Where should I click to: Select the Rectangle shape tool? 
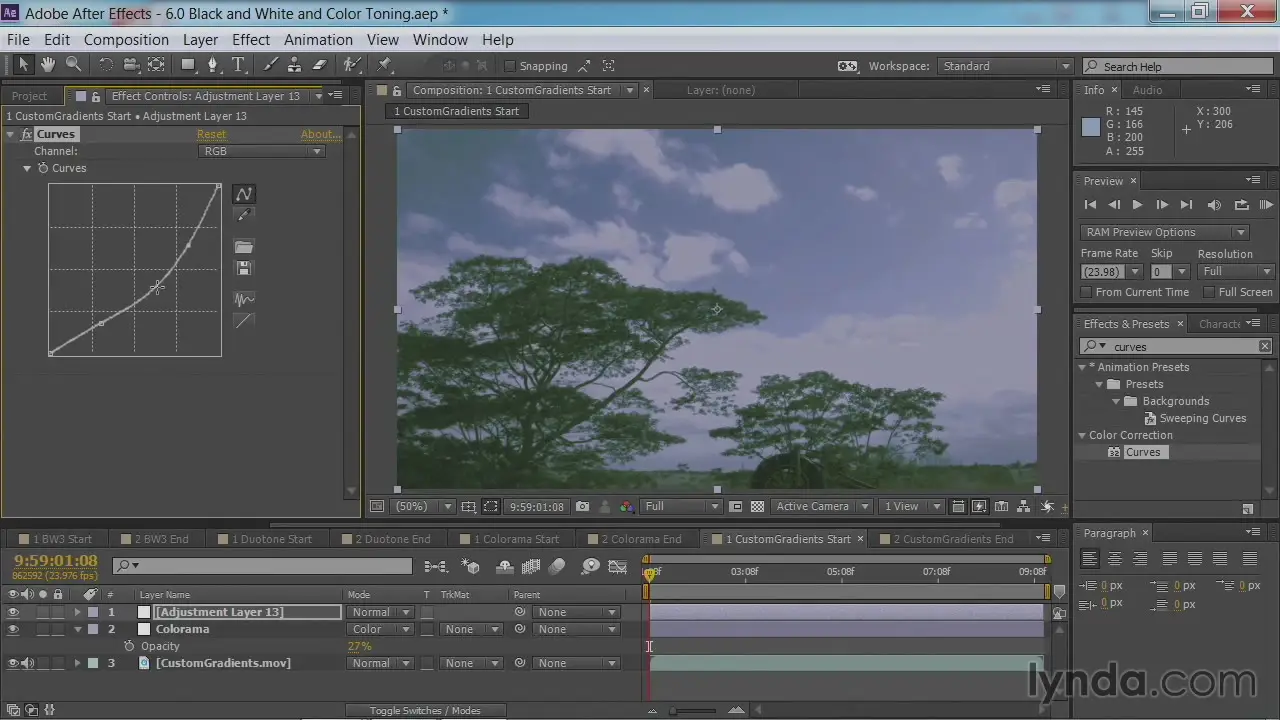(x=188, y=65)
